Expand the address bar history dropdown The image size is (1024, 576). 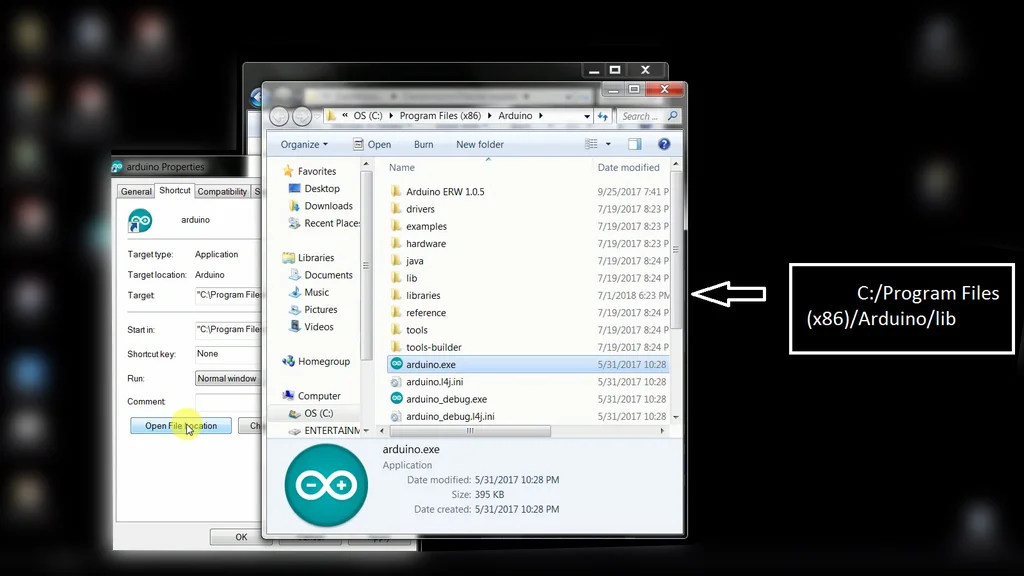[586, 116]
